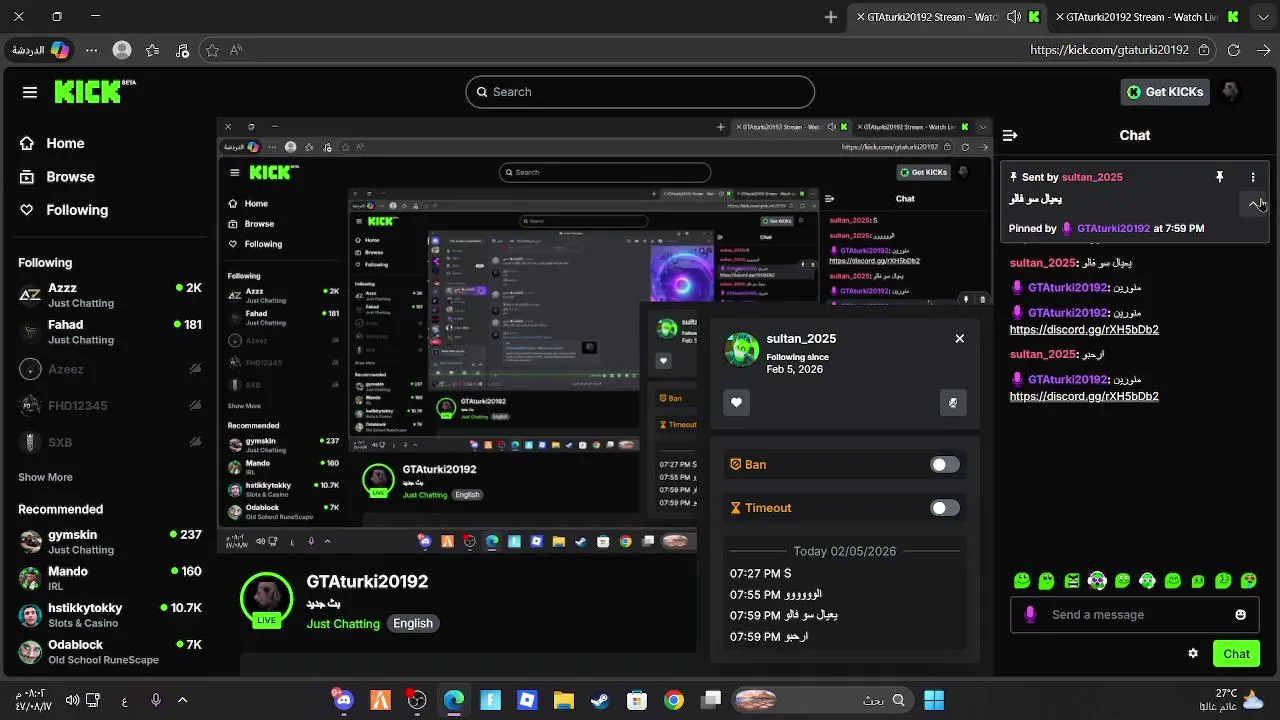The width and height of the screenshot is (1280, 720).
Task: Refresh the page with the reload button
Action: [1233, 50]
